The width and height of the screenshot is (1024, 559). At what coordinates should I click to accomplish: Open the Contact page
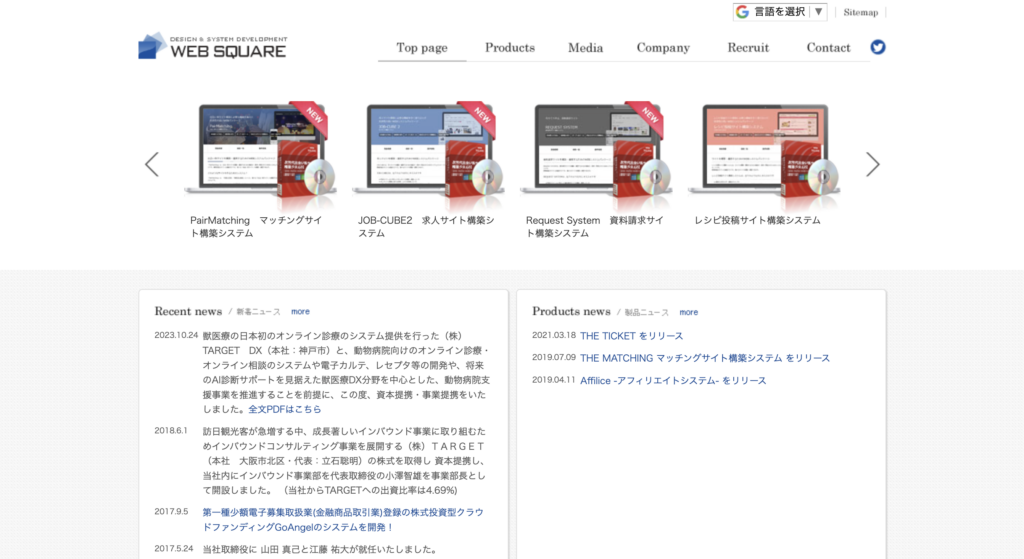pyautogui.click(x=828, y=48)
